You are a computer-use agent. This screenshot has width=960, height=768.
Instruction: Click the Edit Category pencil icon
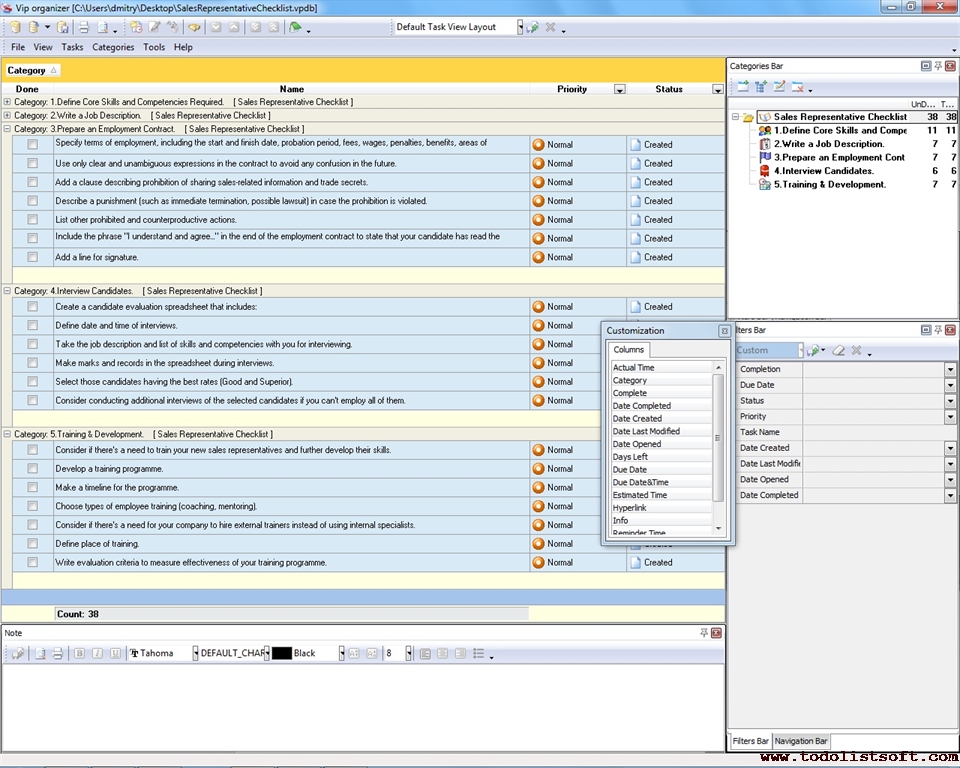point(780,87)
